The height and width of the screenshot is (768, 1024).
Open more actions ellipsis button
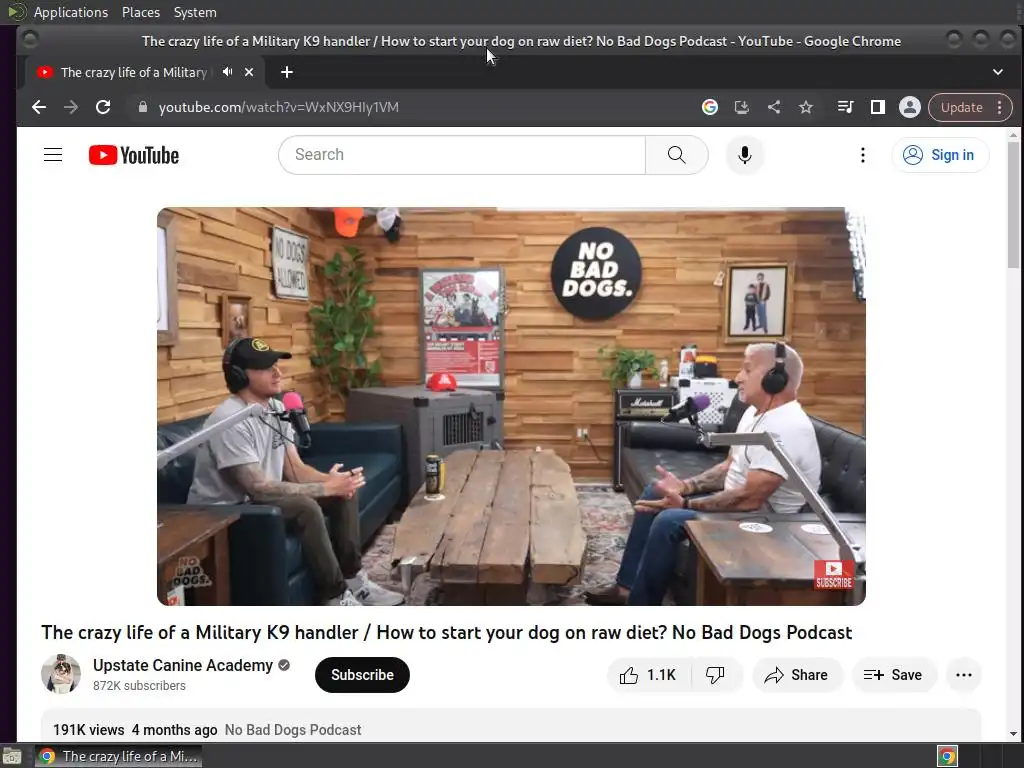(x=964, y=675)
